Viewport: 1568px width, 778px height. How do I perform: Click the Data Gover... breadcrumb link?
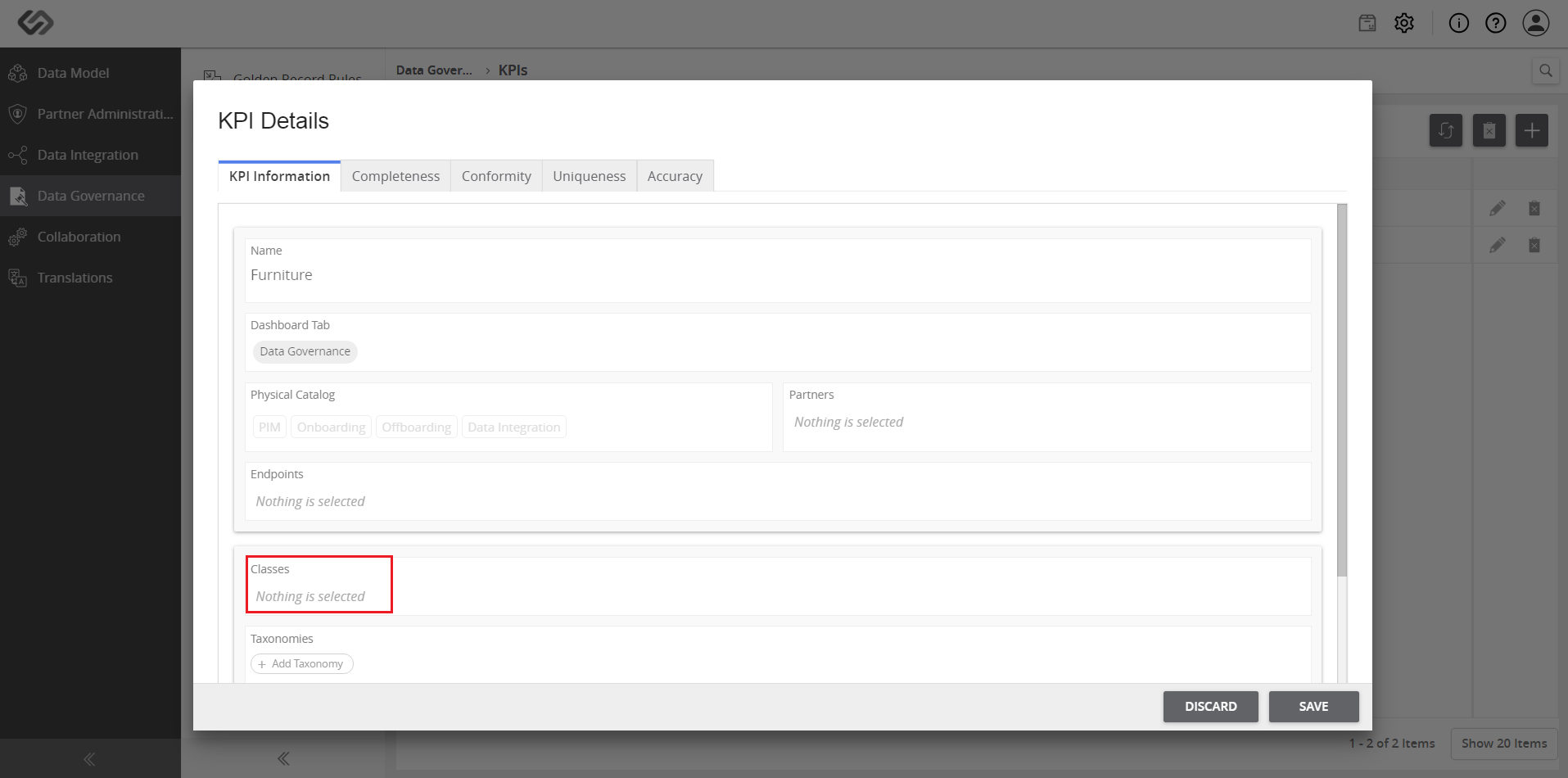(434, 70)
